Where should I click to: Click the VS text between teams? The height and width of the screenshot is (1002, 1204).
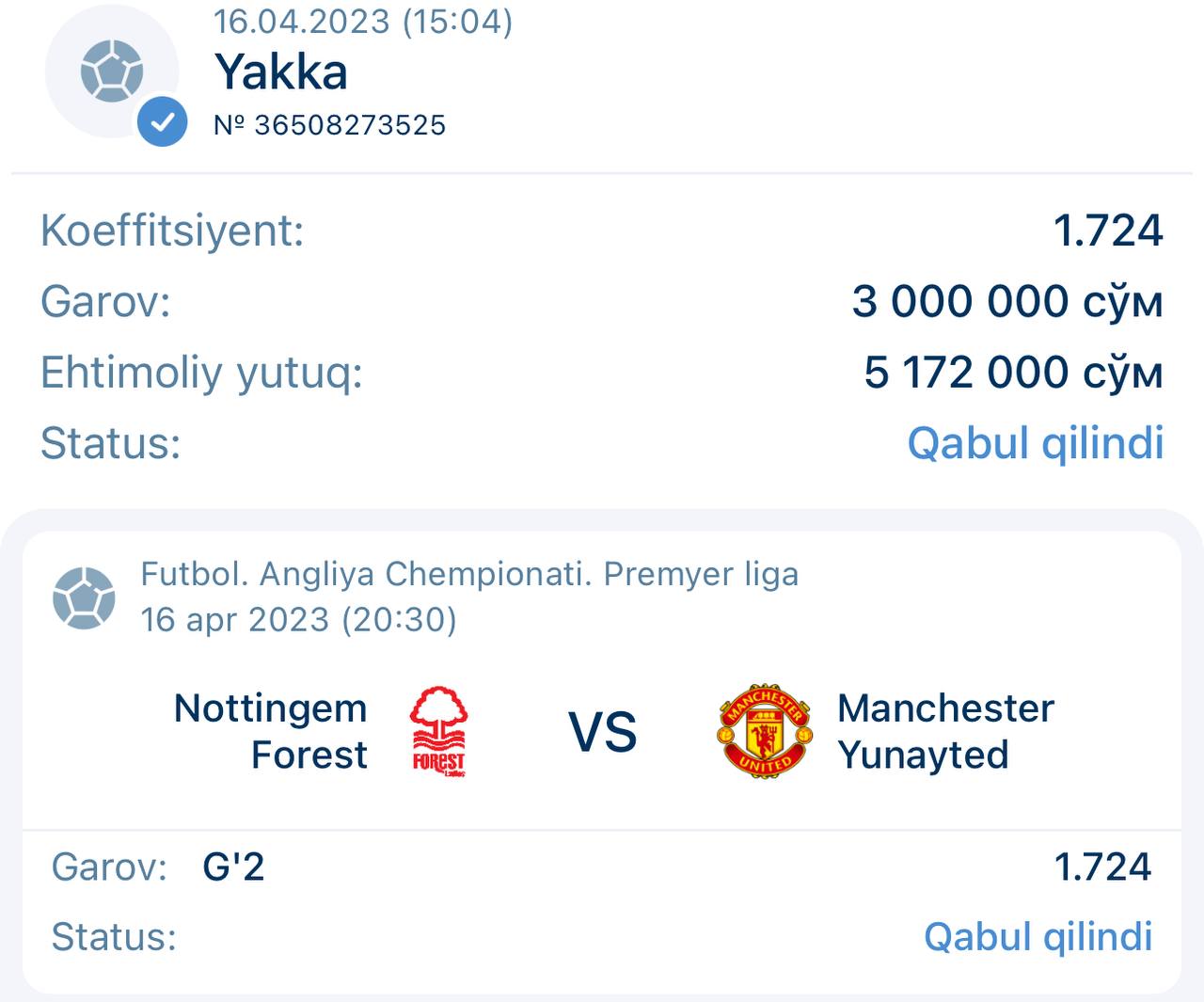602,732
